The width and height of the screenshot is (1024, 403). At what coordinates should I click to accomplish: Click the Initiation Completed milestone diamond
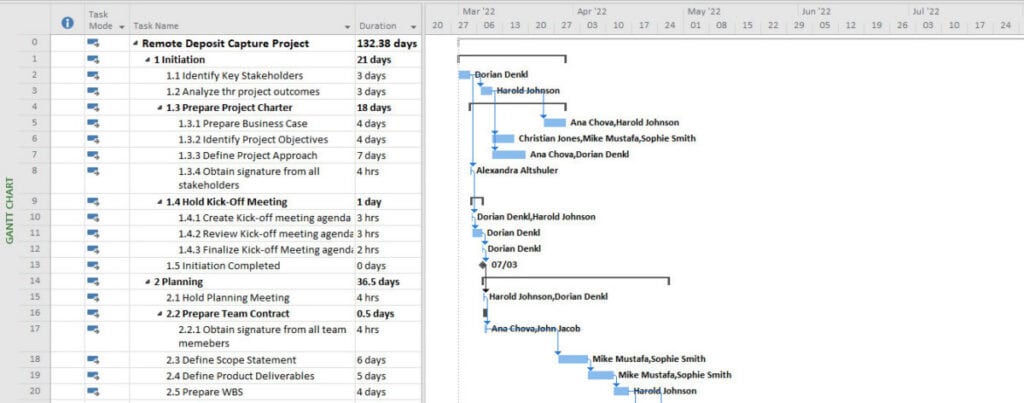(484, 265)
